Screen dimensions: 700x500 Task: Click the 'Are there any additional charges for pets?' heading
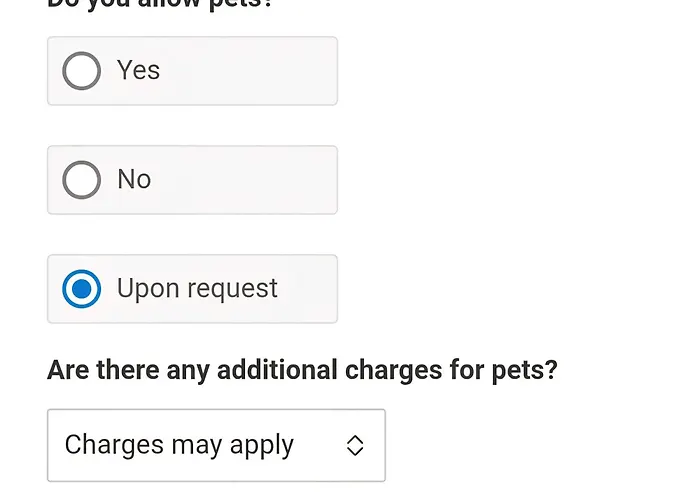(302, 370)
